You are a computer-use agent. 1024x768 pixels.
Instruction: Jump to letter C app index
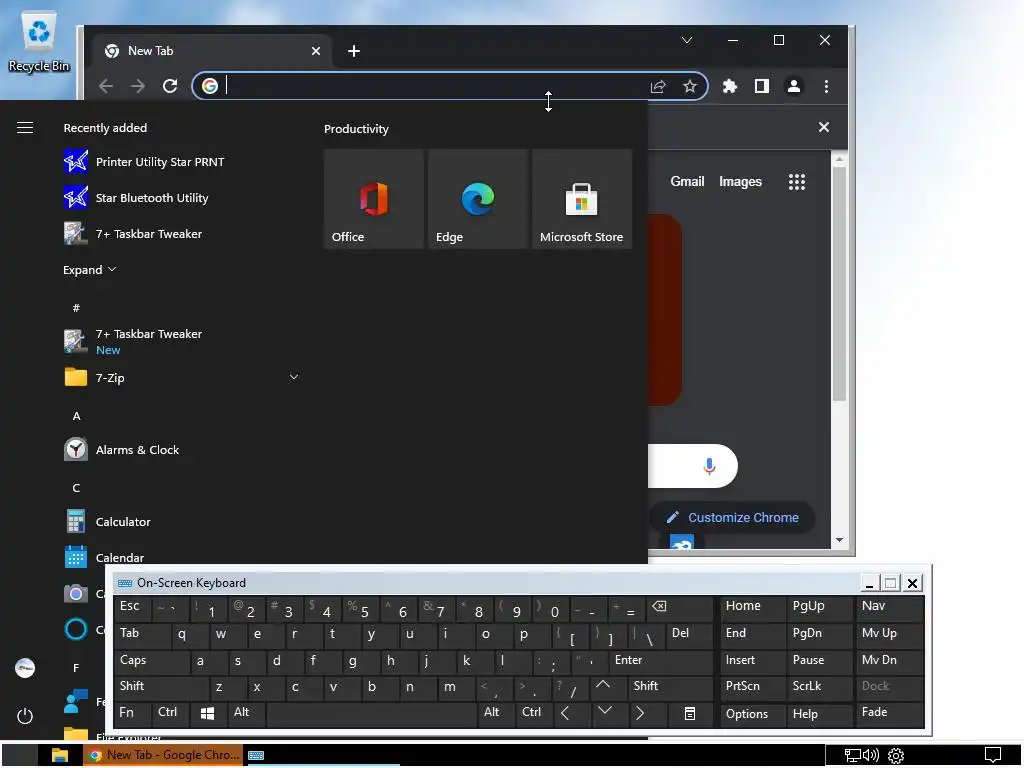point(76,487)
